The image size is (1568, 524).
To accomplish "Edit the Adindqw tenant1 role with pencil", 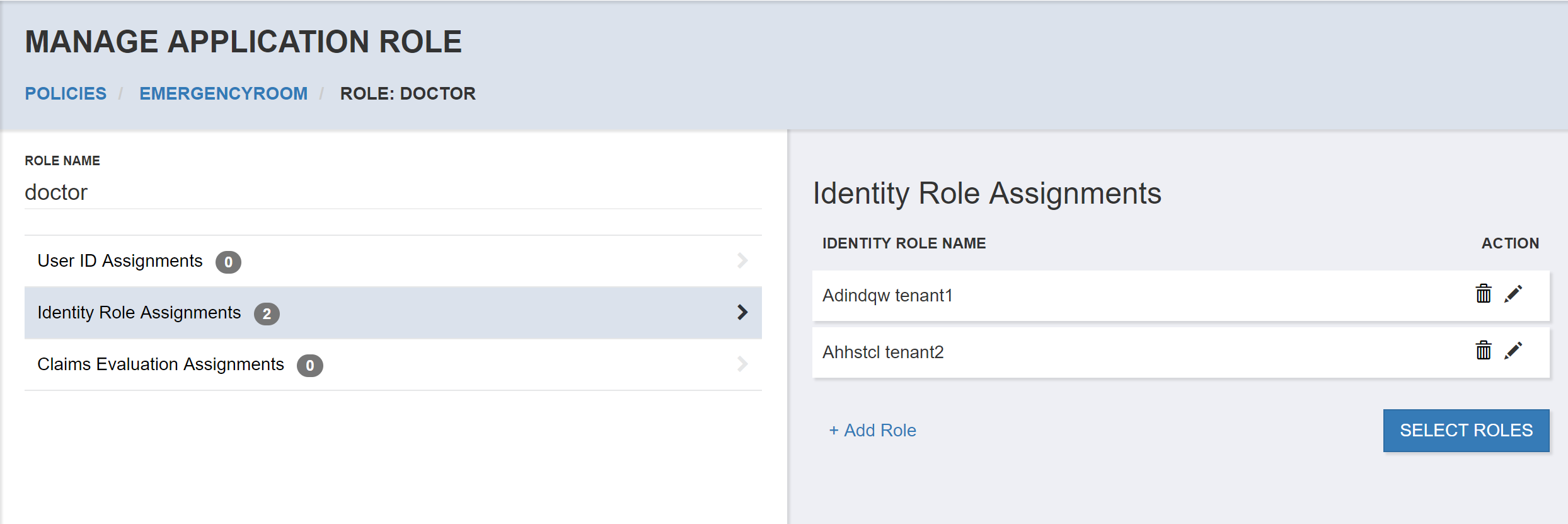I will click(1514, 293).
